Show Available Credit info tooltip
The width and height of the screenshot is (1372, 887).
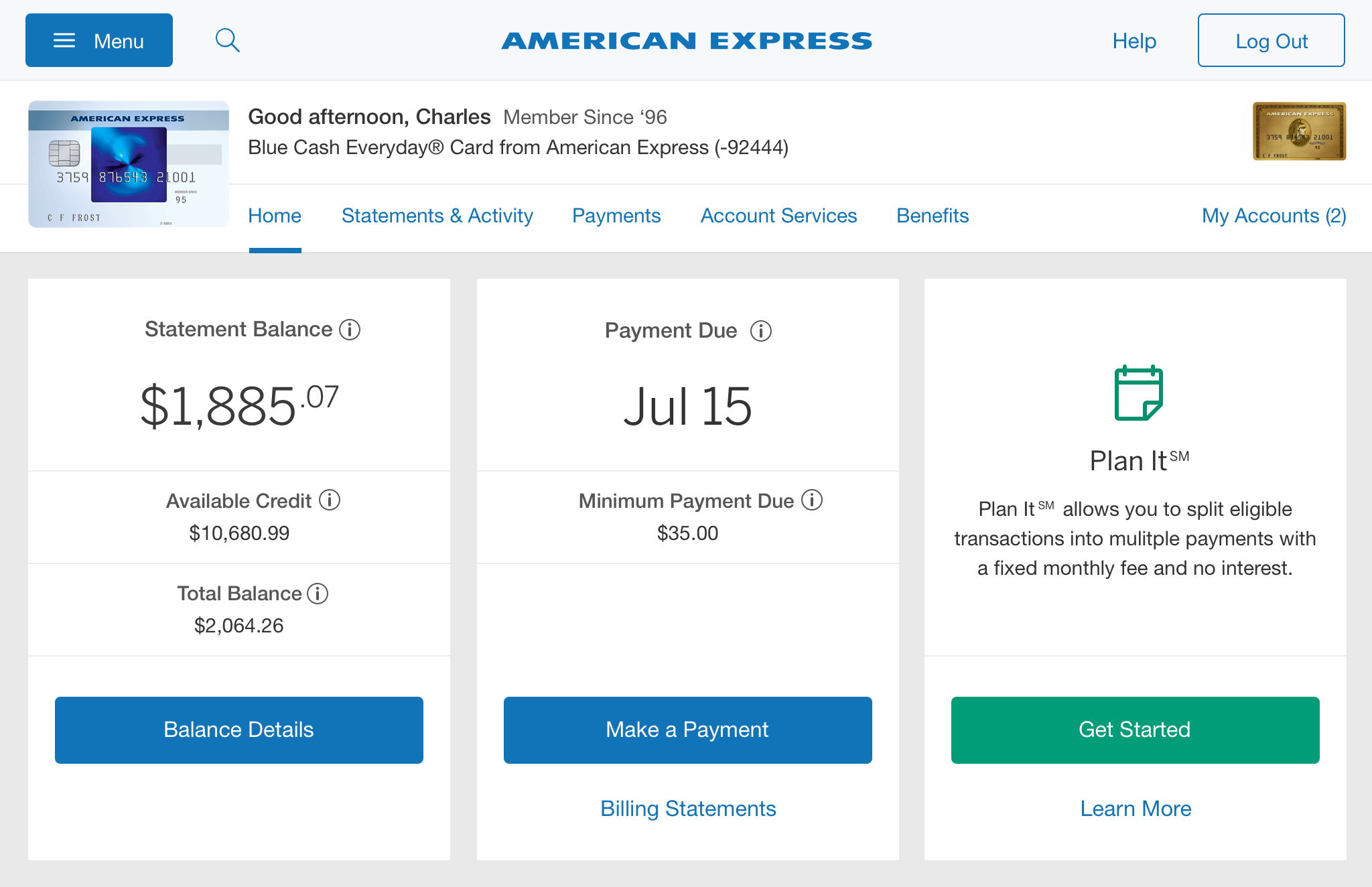[330, 500]
